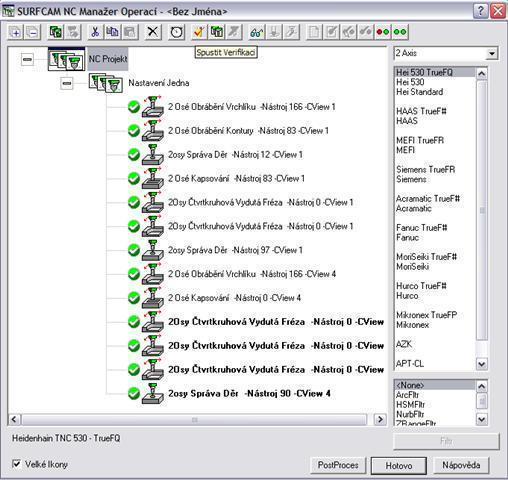
Task: Open the 2 Axis dropdown
Action: pyautogui.click(x=492, y=54)
